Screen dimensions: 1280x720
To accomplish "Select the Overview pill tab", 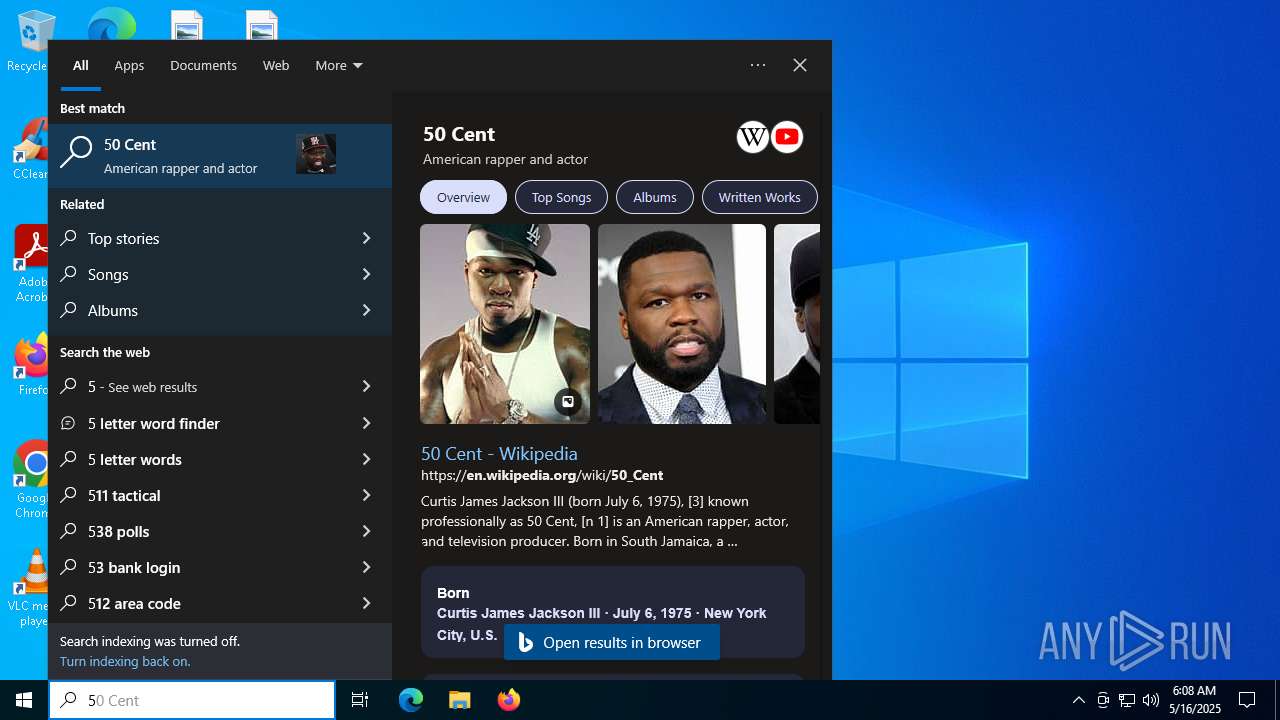I will pos(463,197).
